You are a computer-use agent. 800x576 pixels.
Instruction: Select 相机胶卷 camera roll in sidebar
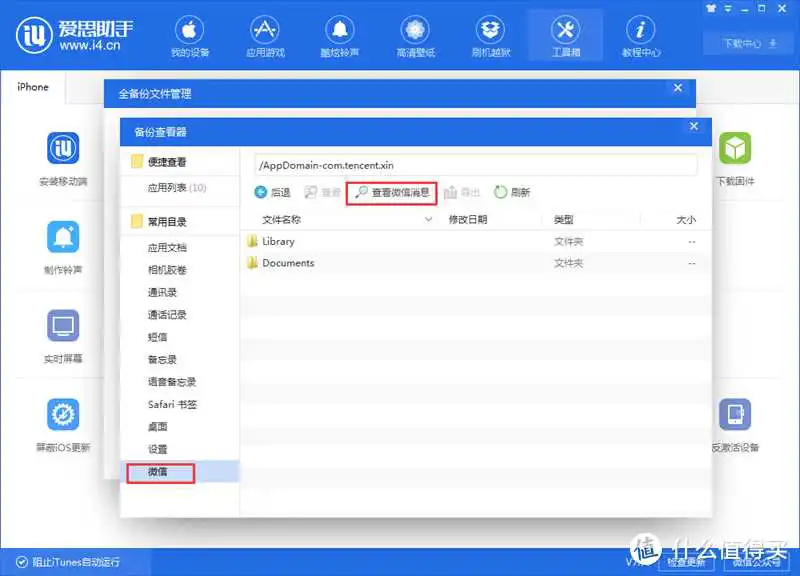coord(167,270)
